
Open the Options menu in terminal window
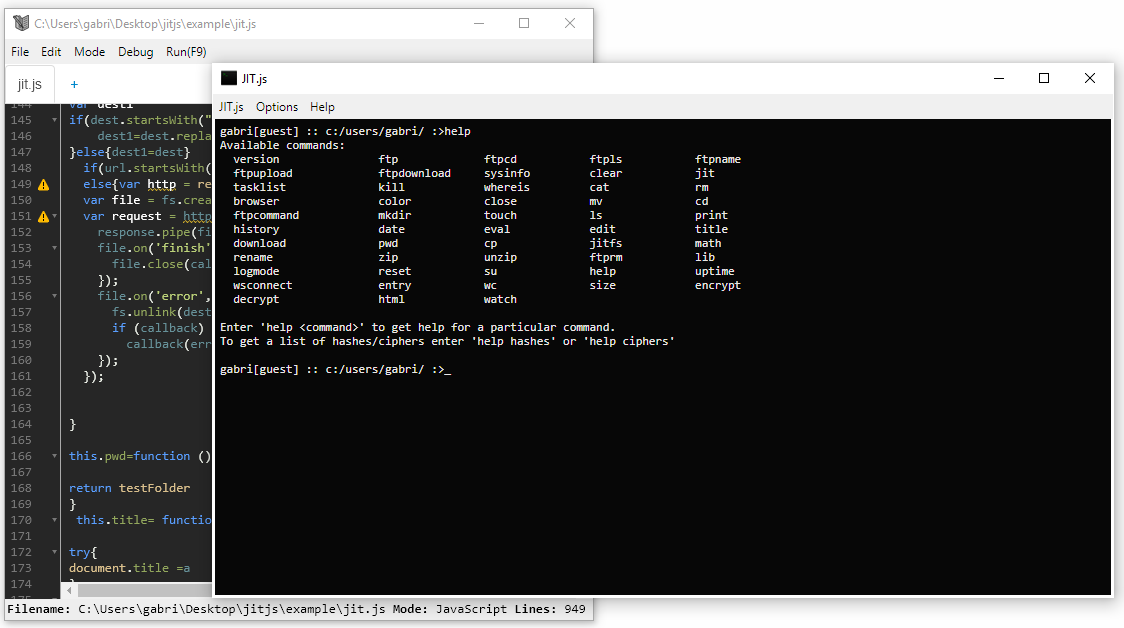(277, 107)
